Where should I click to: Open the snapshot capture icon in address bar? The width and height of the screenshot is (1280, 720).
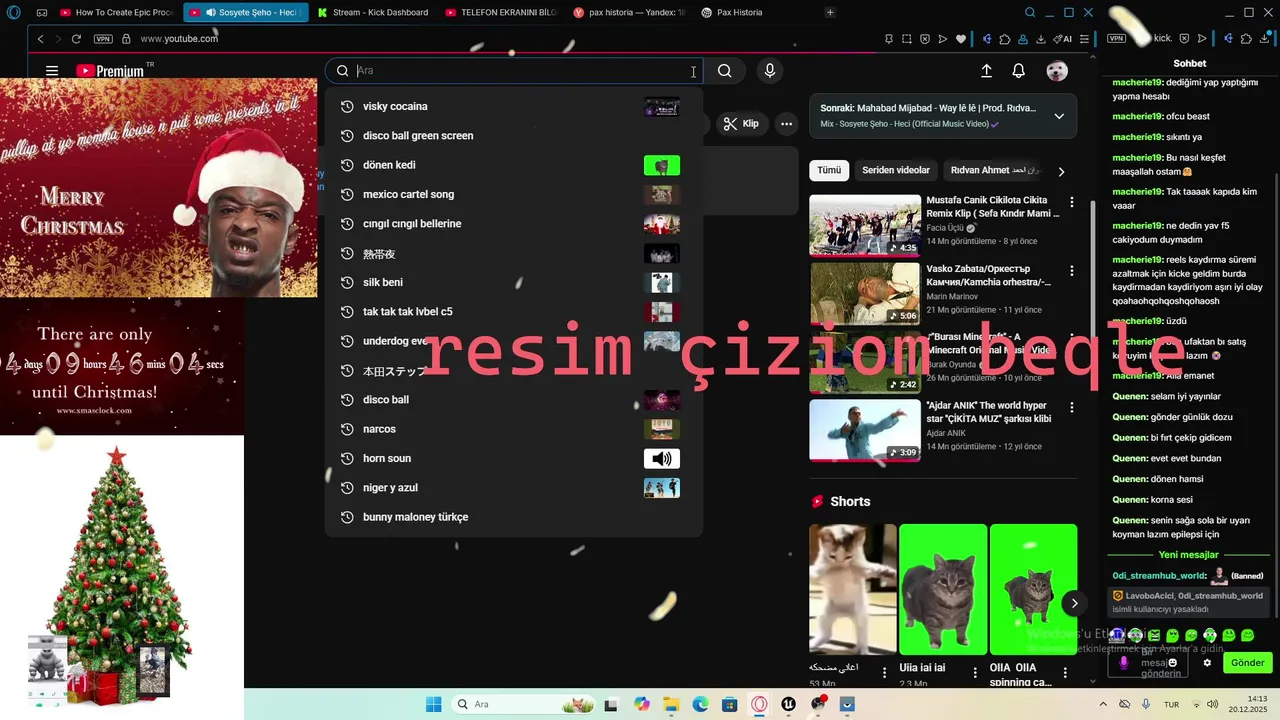906,39
